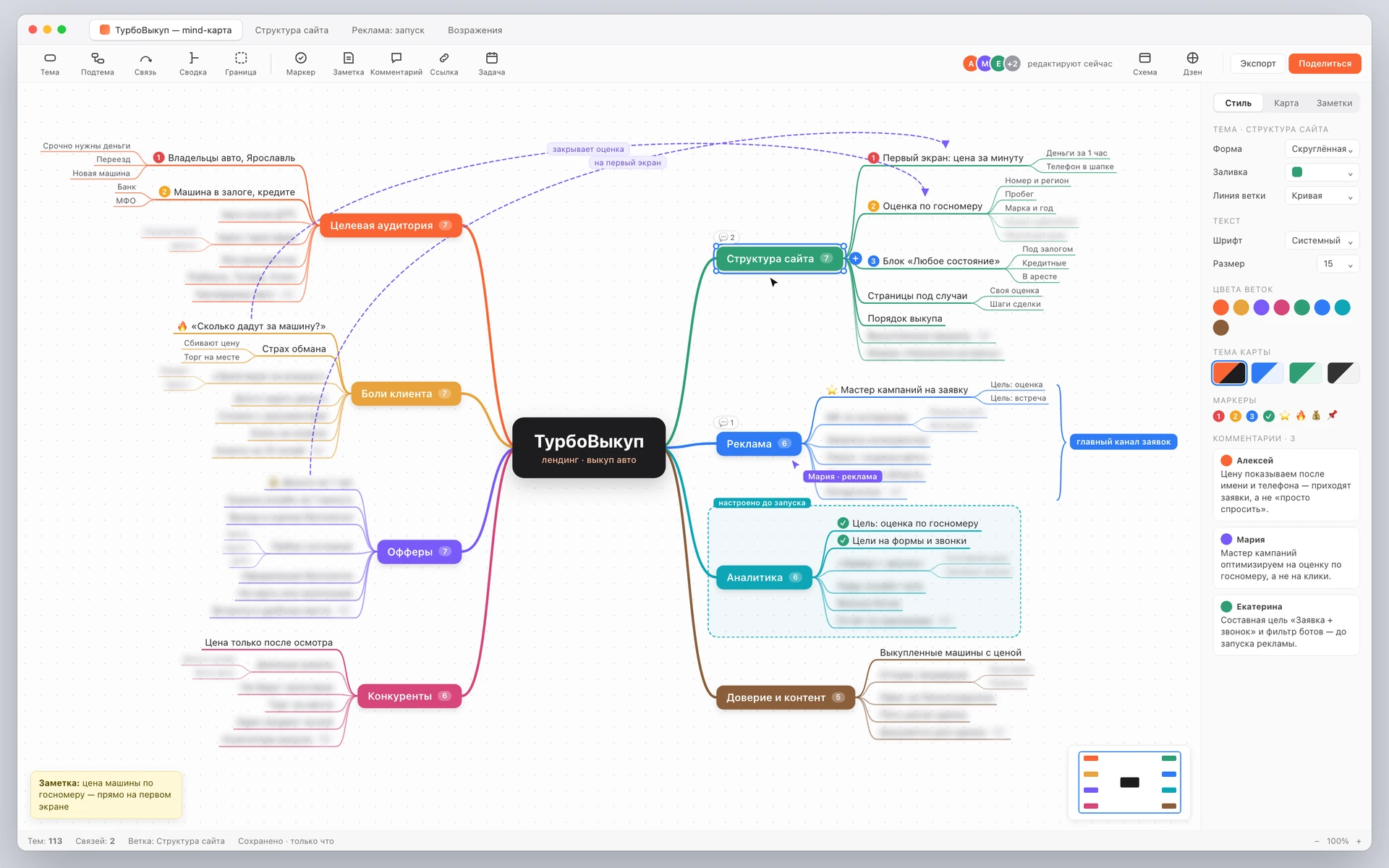
Task: Switch to Структура сайта document tab
Action: point(292,30)
